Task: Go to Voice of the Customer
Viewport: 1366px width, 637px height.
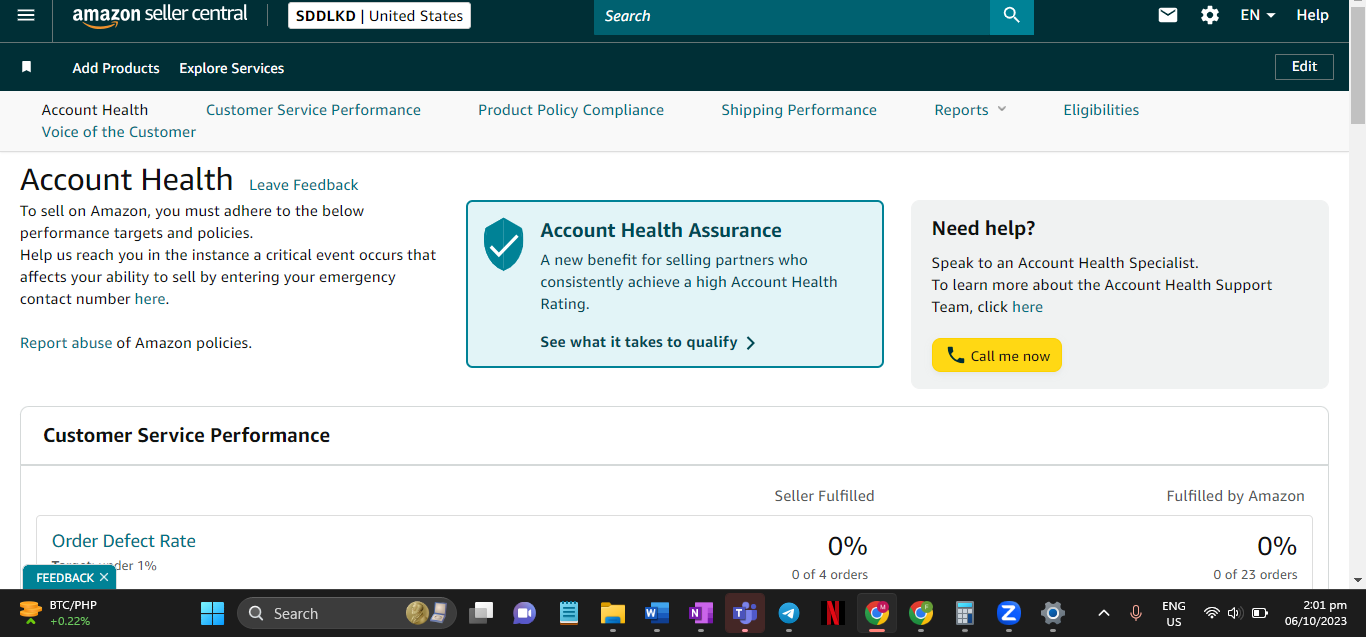Action: click(x=119, y=132)
